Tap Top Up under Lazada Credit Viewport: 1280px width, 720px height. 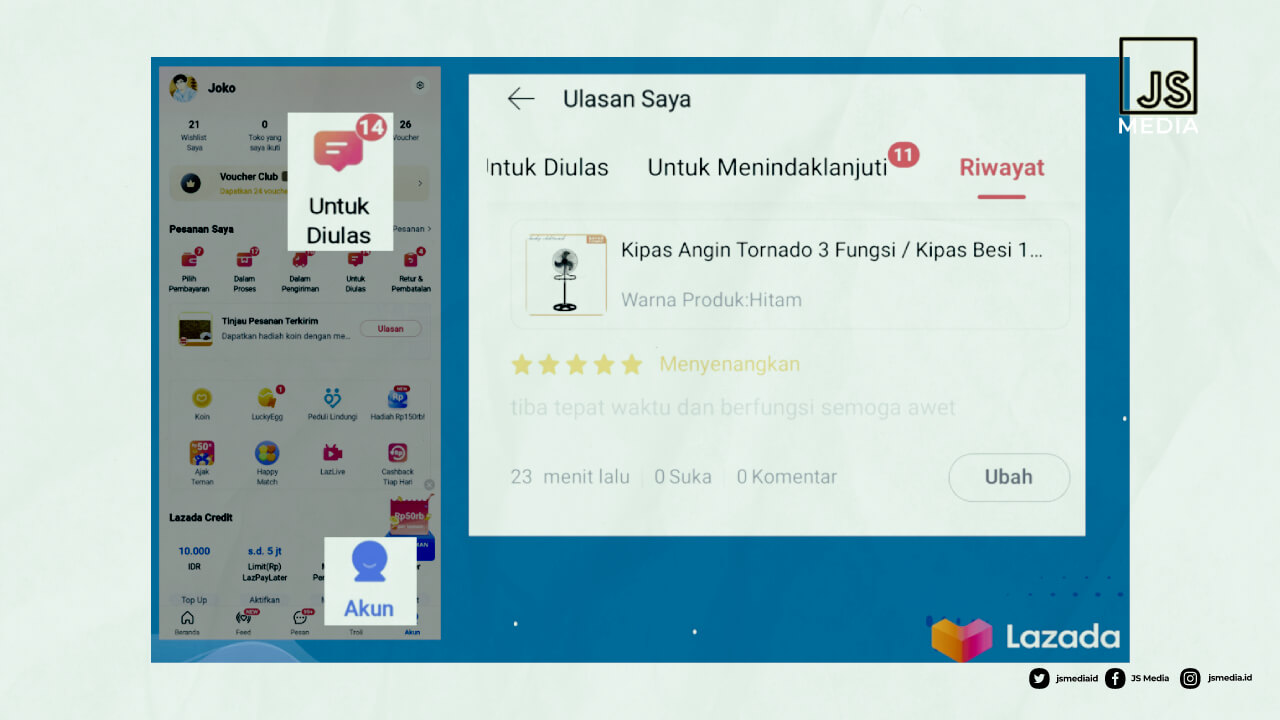click(x=194, y=600)
